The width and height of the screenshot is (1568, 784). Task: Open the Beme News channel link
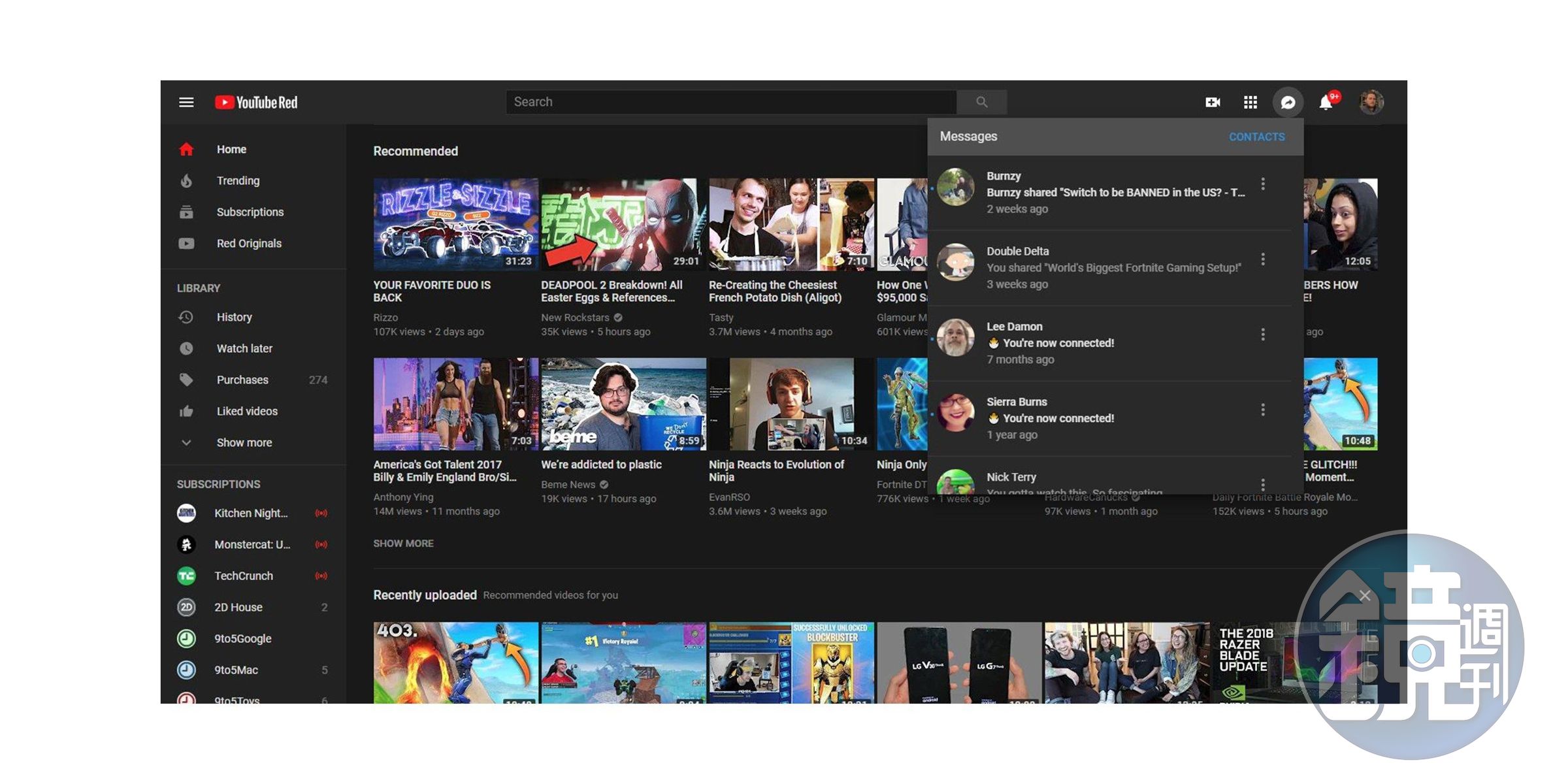tap(568, 485)
